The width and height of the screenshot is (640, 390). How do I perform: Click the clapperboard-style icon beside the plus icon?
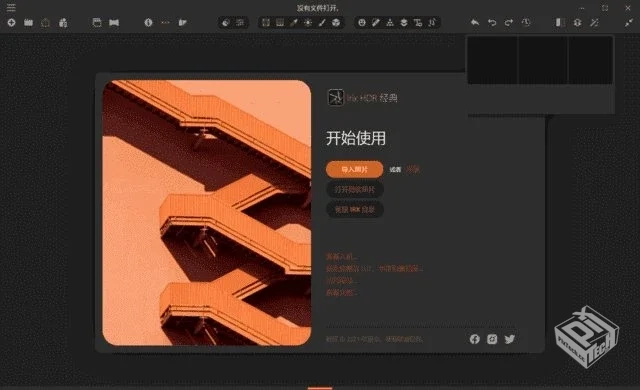click(x=28, y=22)
